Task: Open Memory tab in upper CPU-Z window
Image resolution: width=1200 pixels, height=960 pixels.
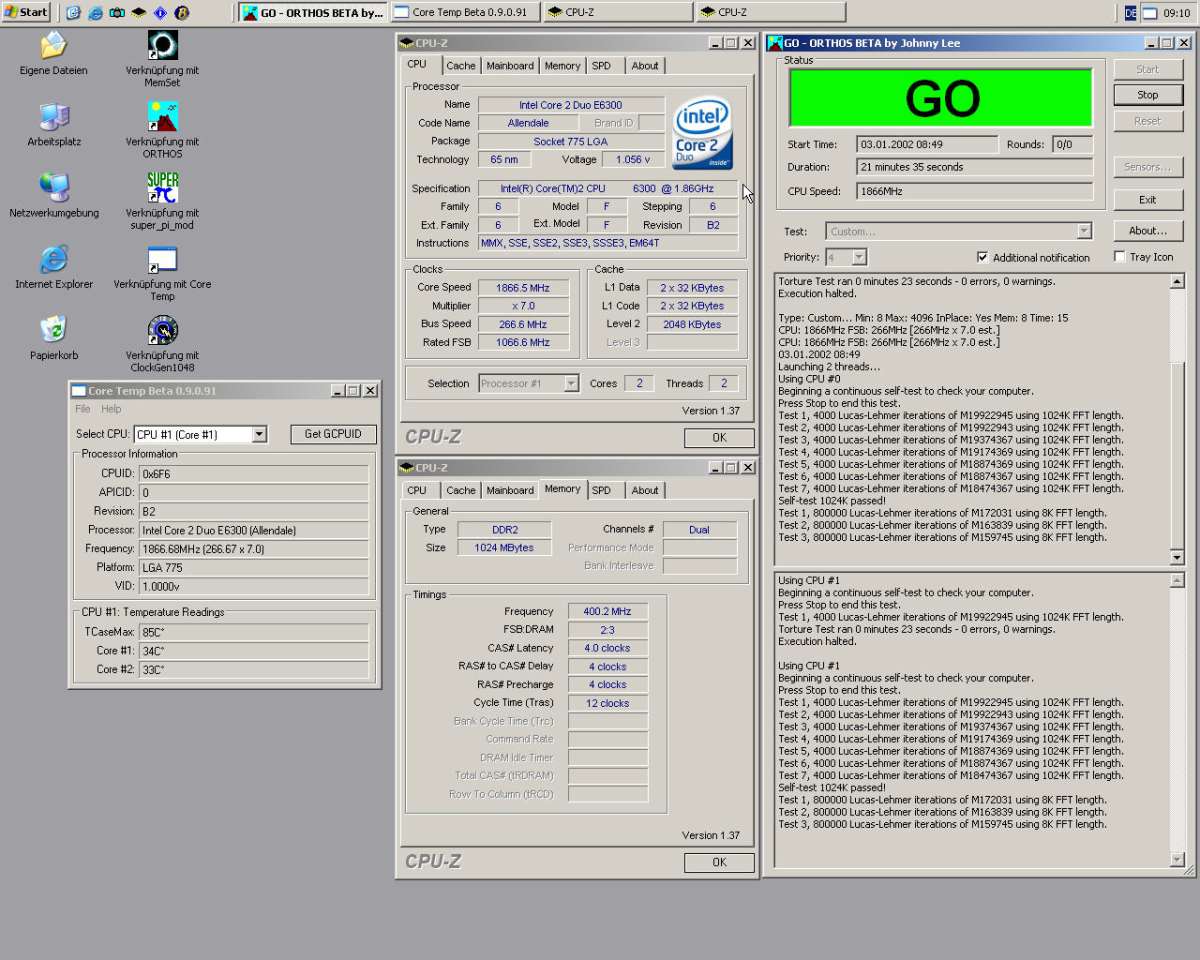Action: pyautogui.click(x=562, y=65)
